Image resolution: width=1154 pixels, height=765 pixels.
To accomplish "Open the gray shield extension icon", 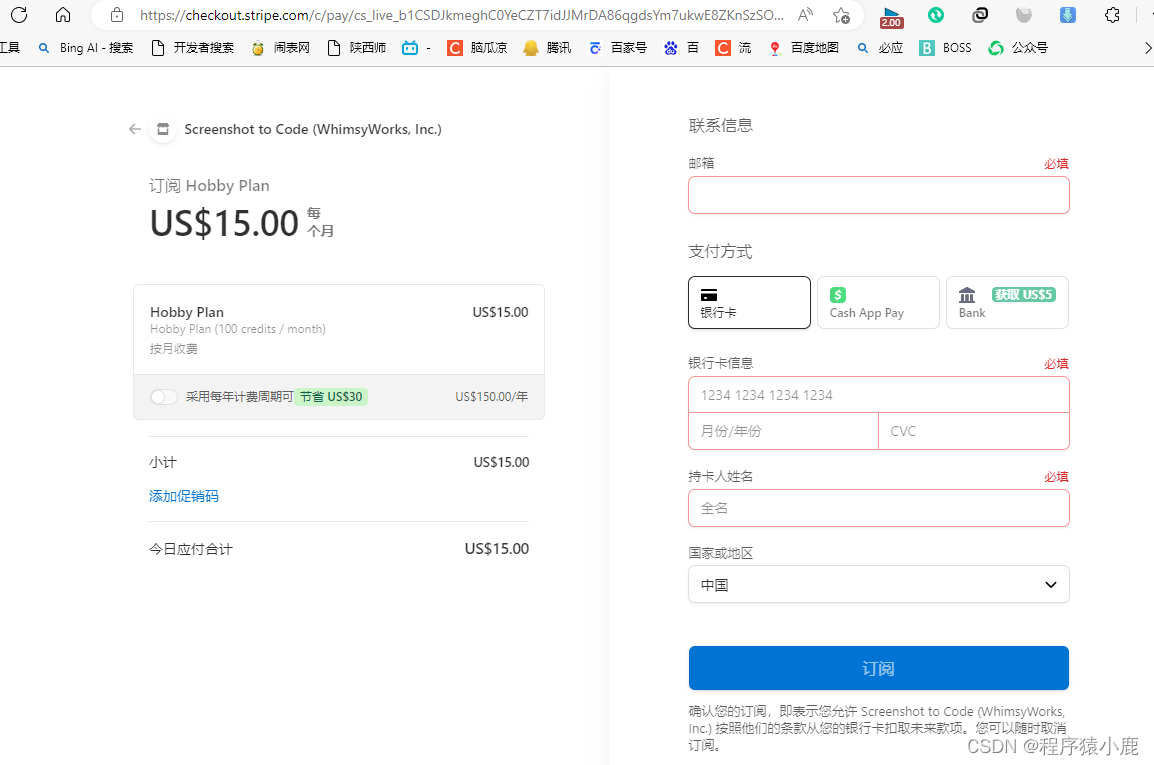I will 1024,15.
